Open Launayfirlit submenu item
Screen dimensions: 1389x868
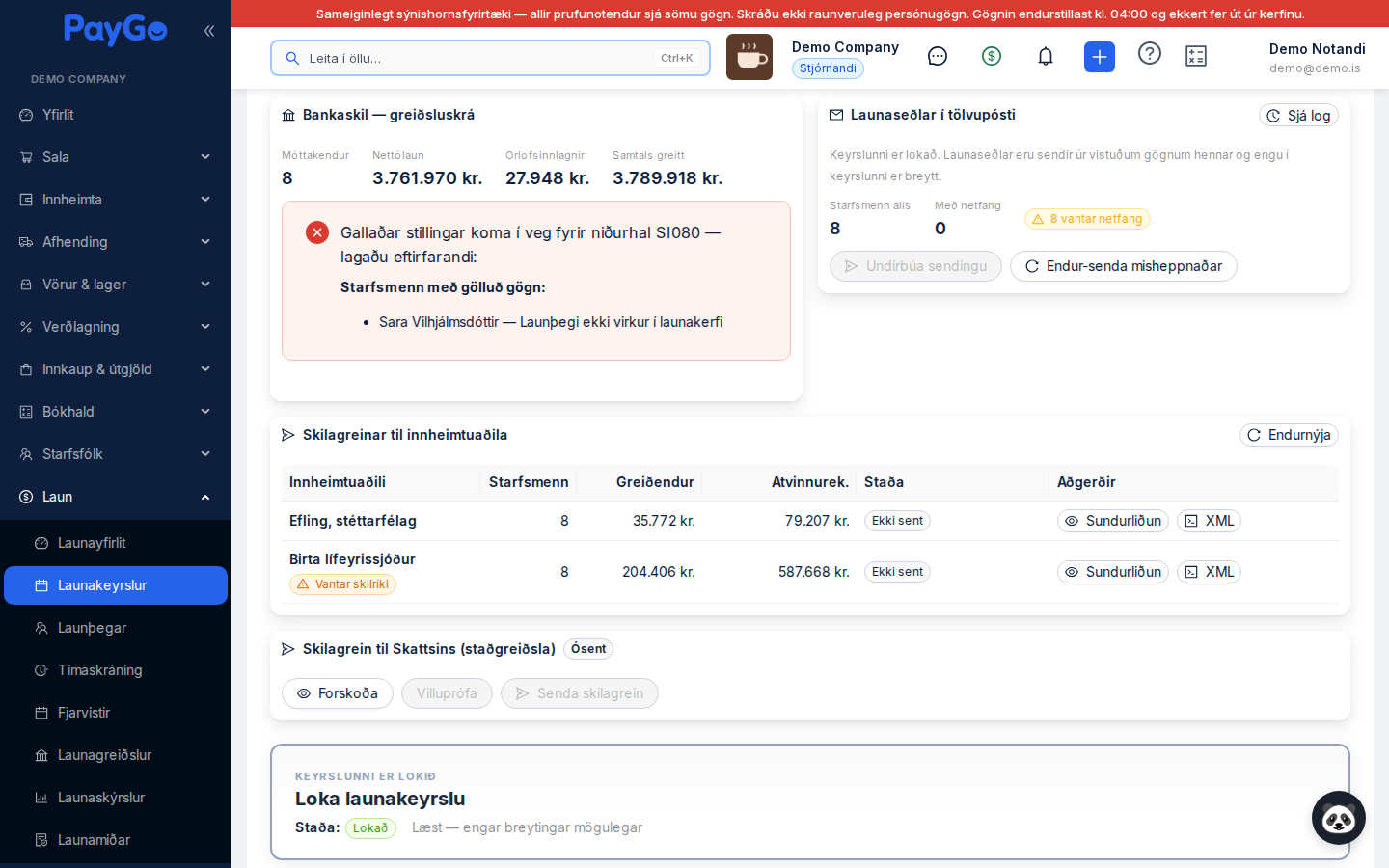pos(116,543)
